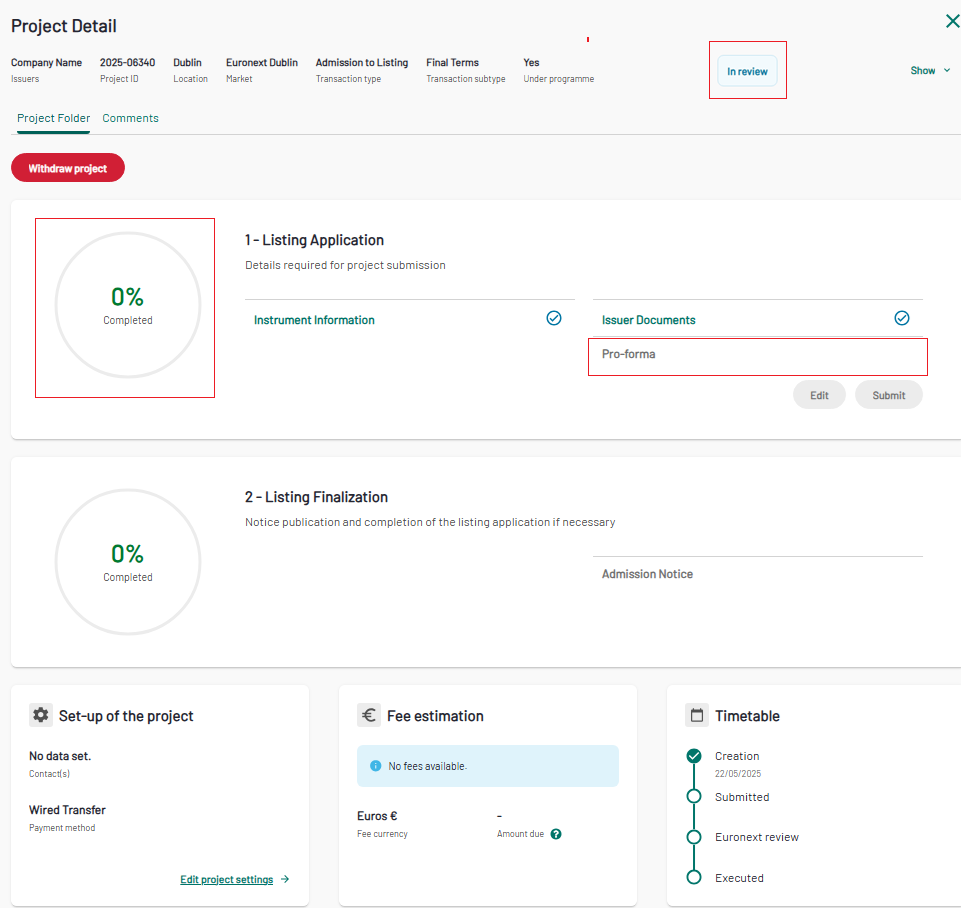Click the euro icon beside Fee estimation
Screen dimensions: 961x908
(368, 715)
